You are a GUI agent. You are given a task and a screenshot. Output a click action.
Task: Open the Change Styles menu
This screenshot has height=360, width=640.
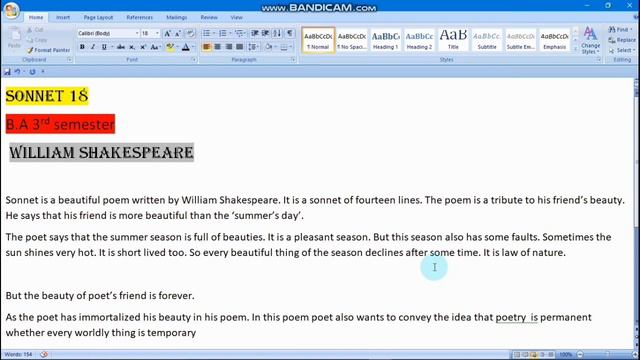click(x=591, y=40)
